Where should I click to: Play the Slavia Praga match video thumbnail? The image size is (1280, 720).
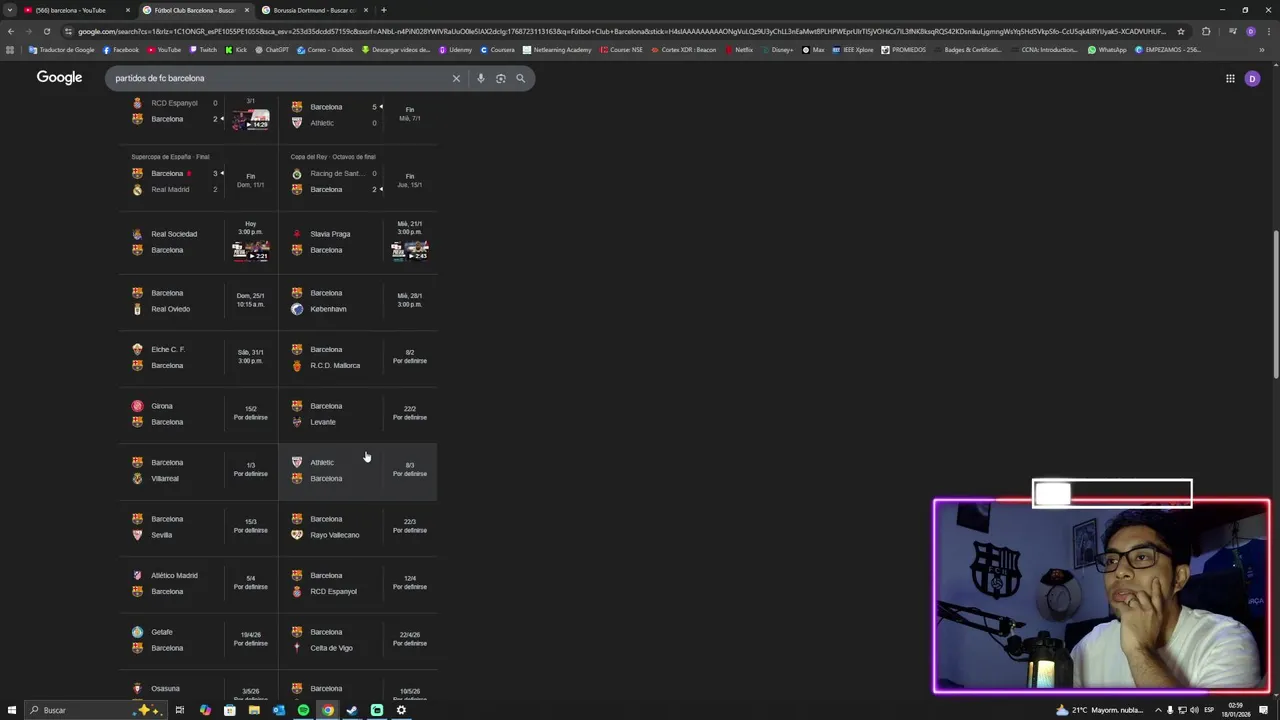[x=410, y=250]
